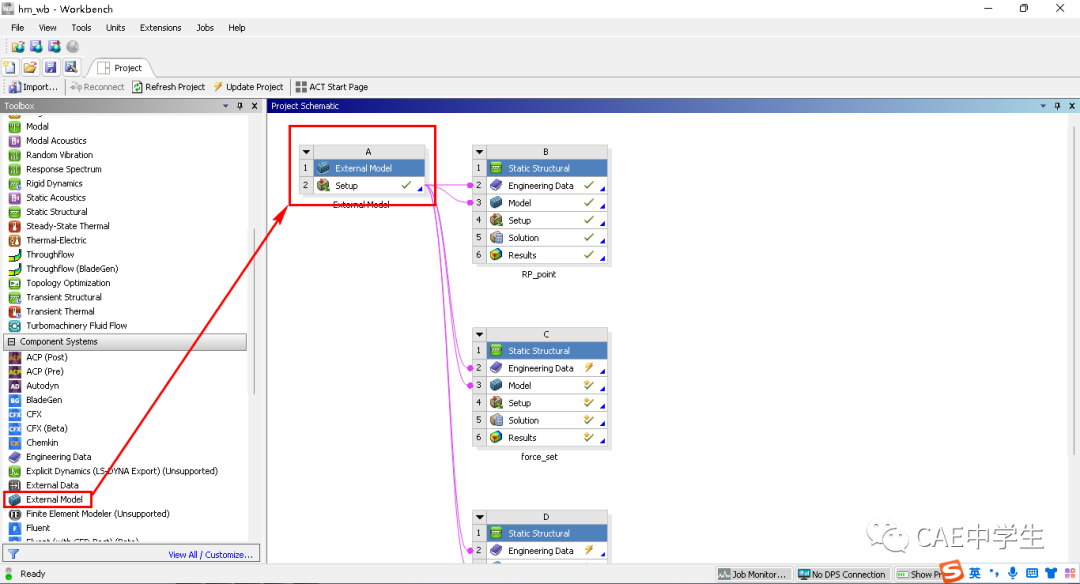Click the Topology Optimization icon
Screen dimensions: 1080x584
click(14, 283)
